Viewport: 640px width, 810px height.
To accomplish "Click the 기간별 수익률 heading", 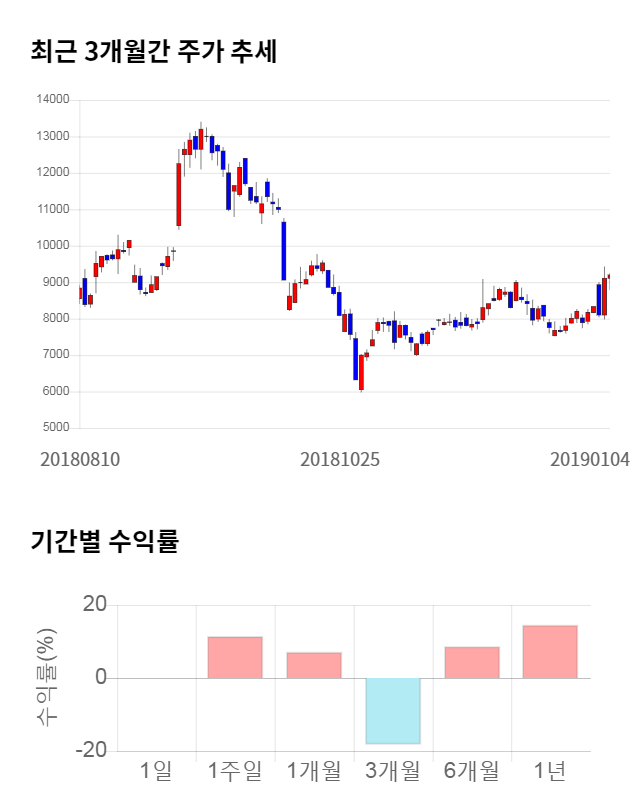I will (x=104, y=543).
